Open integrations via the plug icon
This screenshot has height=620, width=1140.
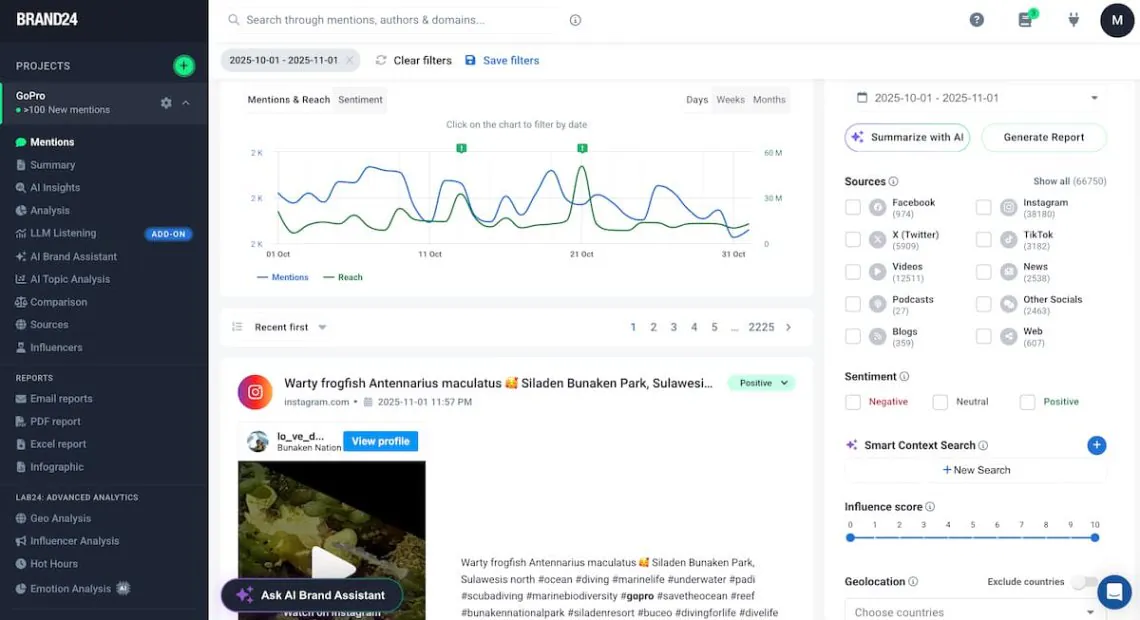click(1073, 19)
